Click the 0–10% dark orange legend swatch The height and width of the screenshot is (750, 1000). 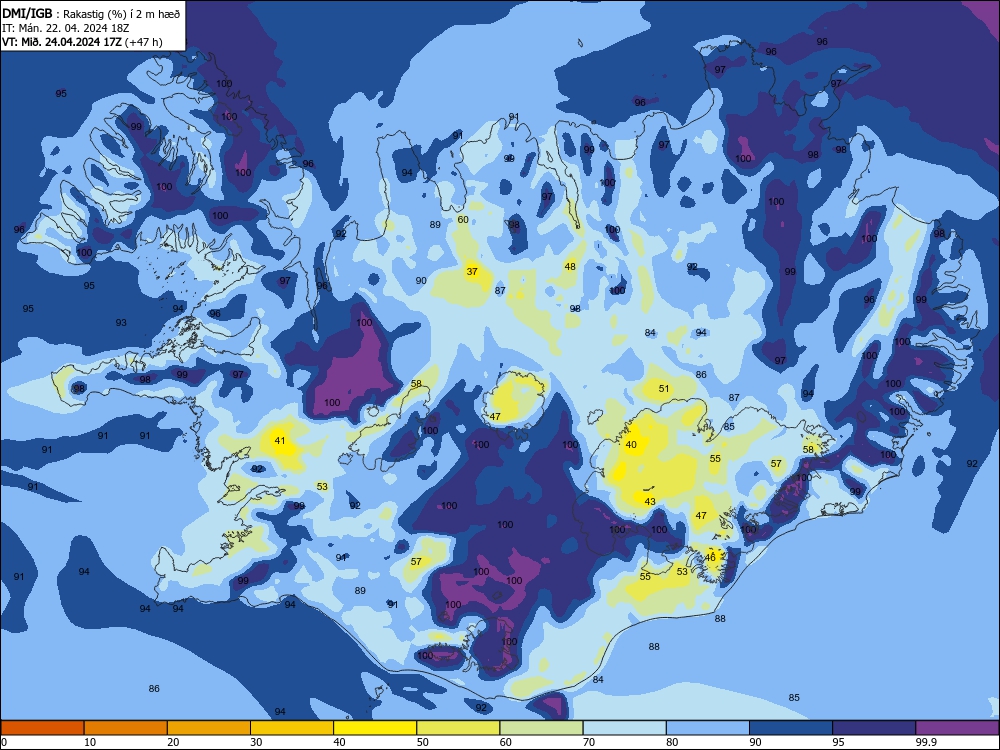(x=42, y=728)
